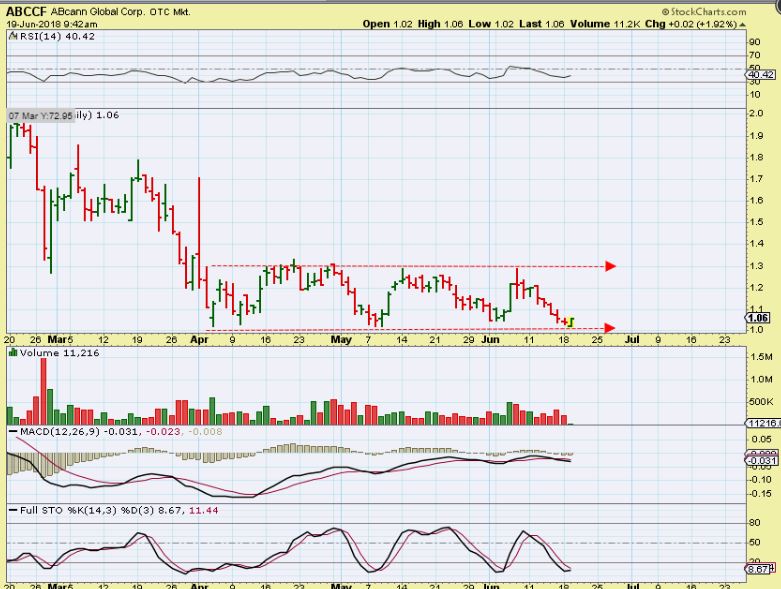Click the 11.44 stochastic %D value
Screen dimensions: 781x589
point(204,510)
